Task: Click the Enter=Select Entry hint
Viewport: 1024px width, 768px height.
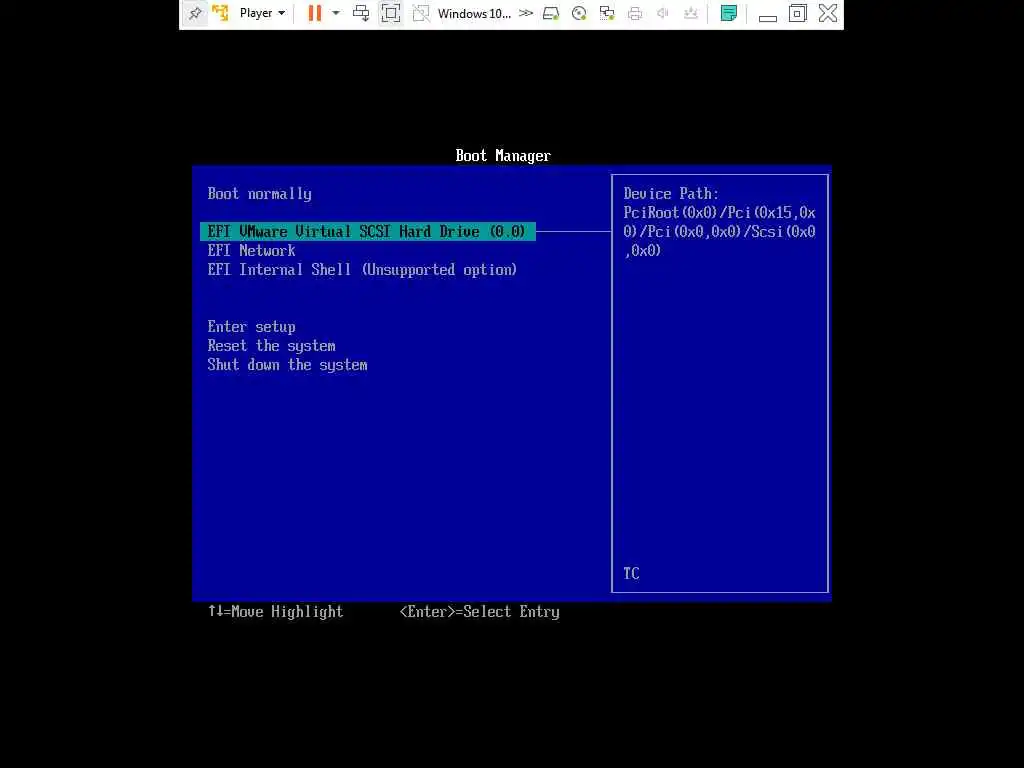Action: coord(479,611)
